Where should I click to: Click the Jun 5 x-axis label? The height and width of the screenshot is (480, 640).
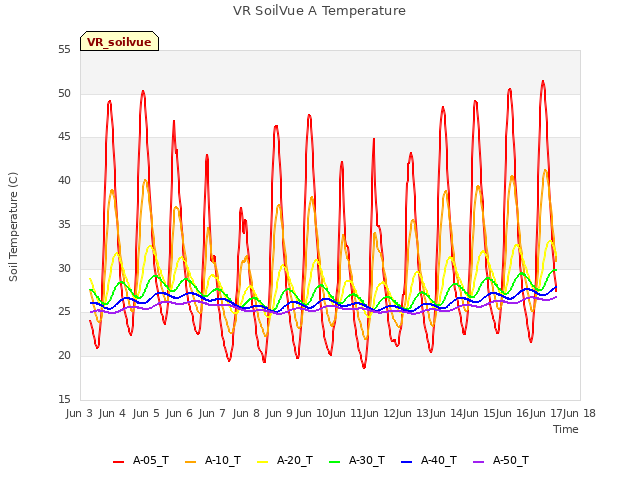(146, 413)
